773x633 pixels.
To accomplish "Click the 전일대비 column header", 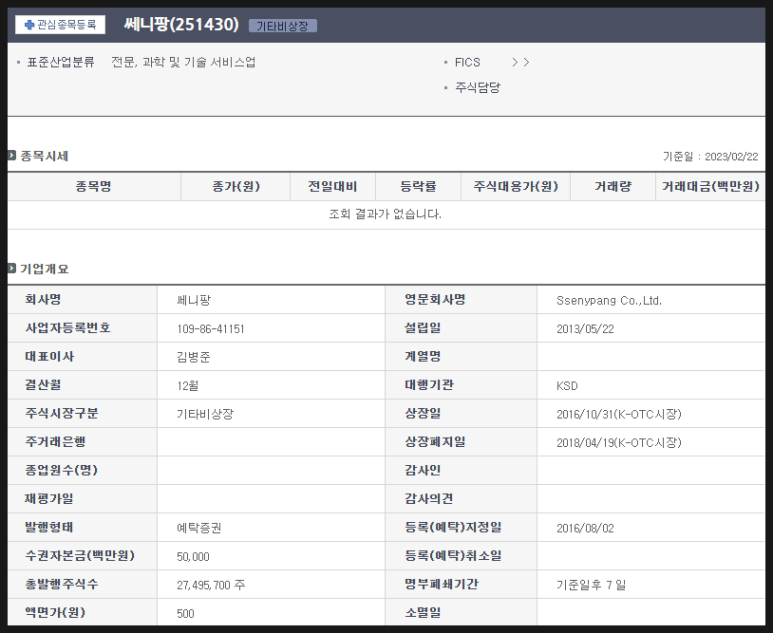I will coord(332,186).
